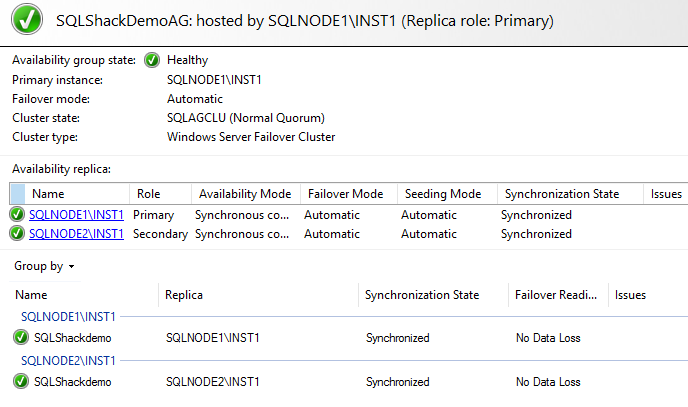
Task: Click the status icon of SQLShackdemo under SQLNODE1\INST1
Action: (x=21, y=338)
